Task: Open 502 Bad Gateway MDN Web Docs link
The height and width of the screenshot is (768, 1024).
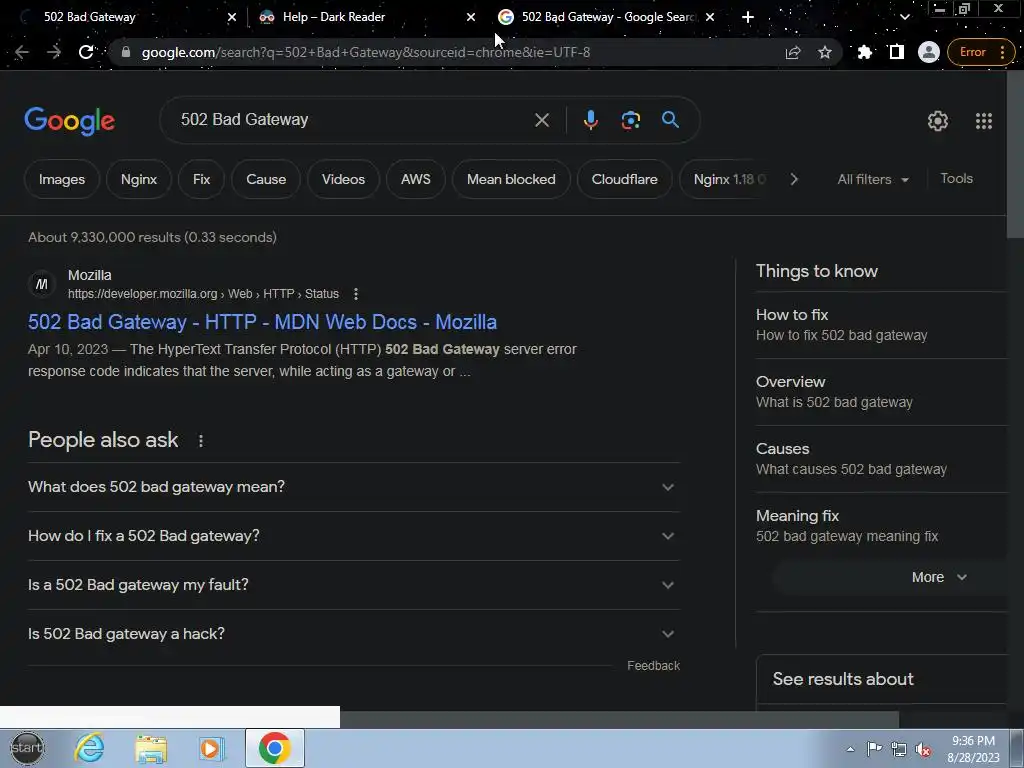Action: tap(263, 323)
